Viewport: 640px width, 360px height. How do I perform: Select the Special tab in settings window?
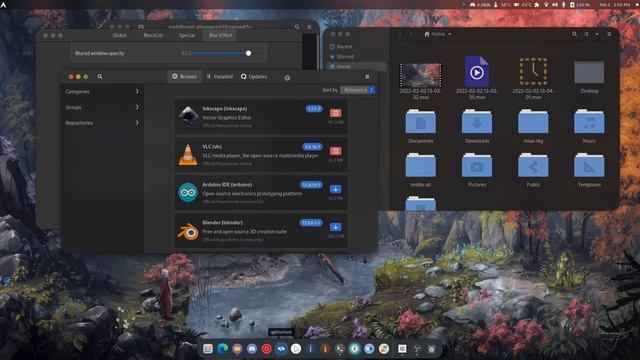(x=187, y=35)
